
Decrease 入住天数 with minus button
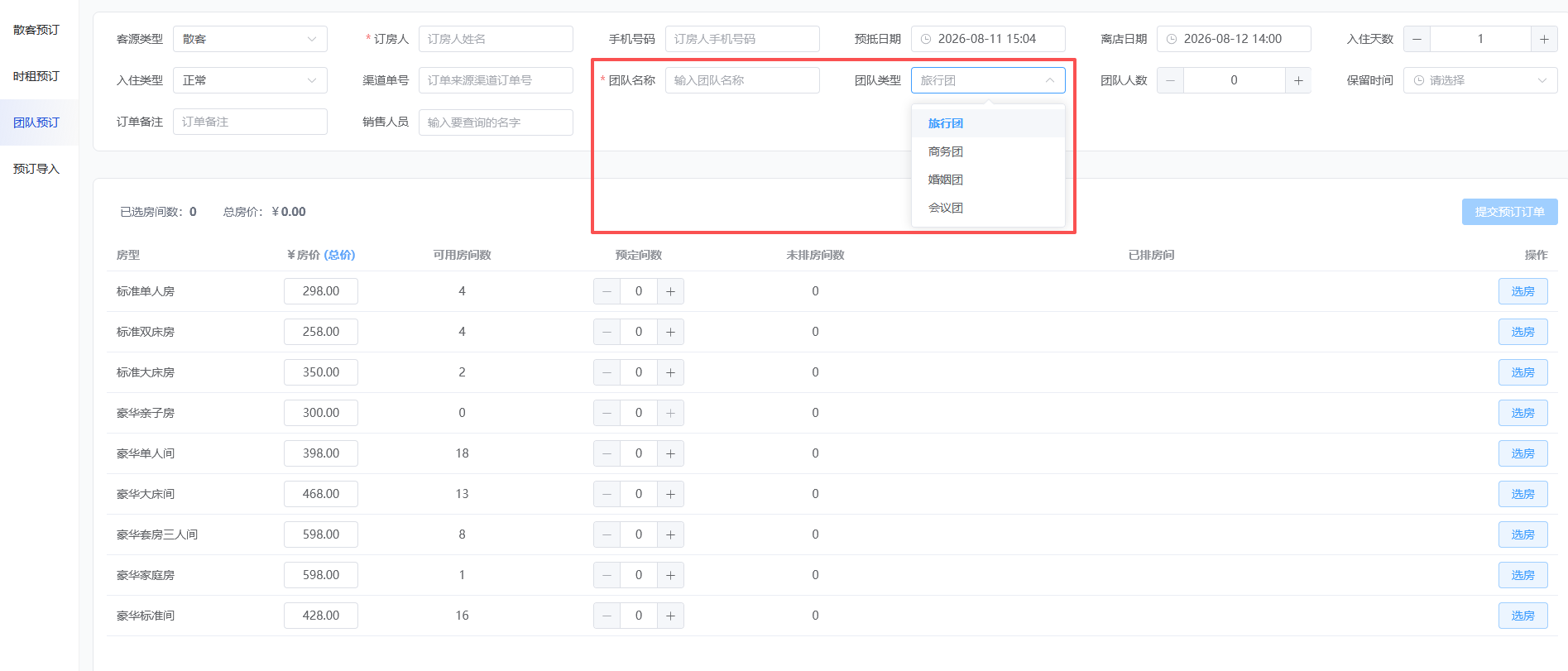pos(1417,39)
